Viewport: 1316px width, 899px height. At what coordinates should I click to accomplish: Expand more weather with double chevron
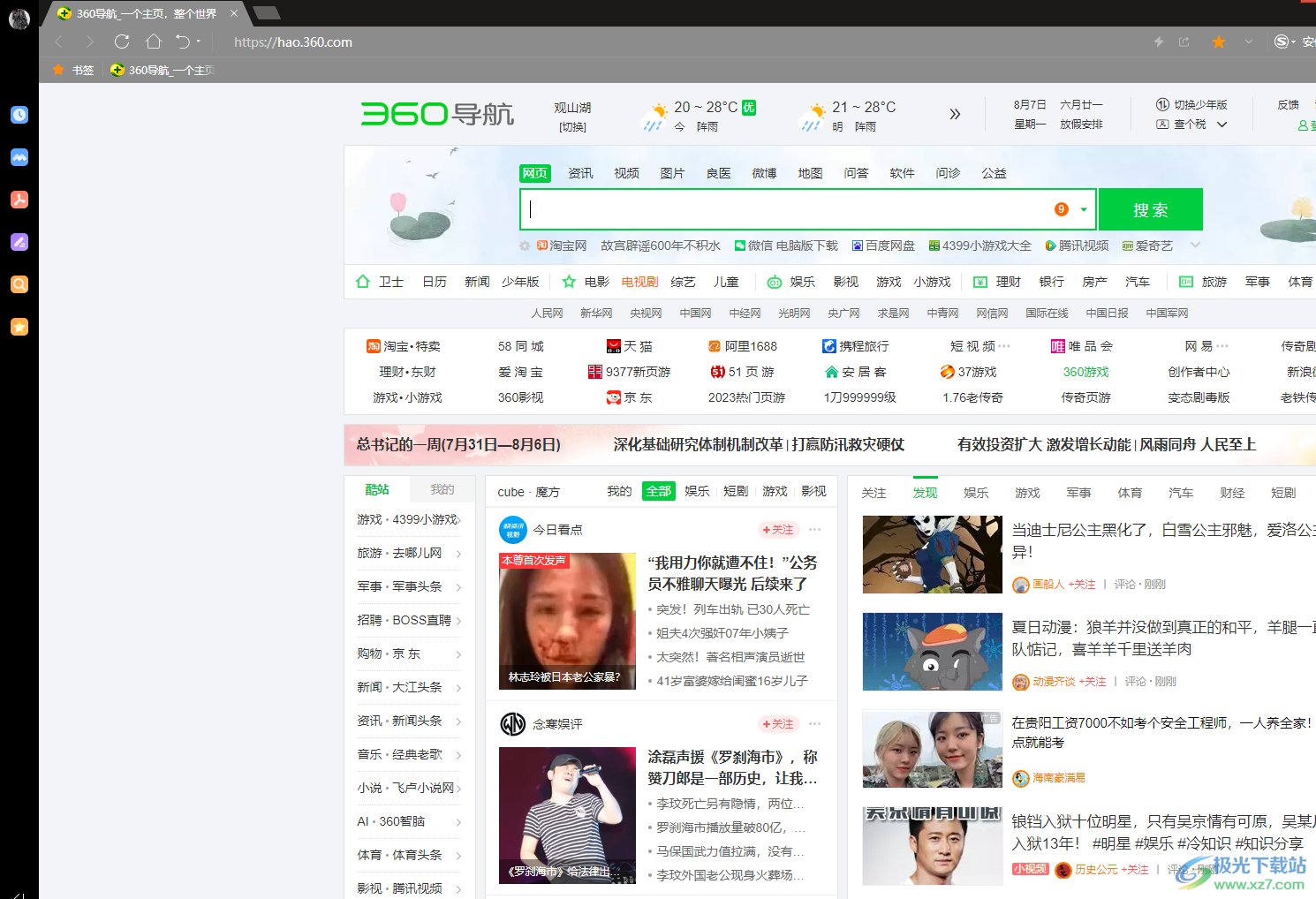point(955,114)
